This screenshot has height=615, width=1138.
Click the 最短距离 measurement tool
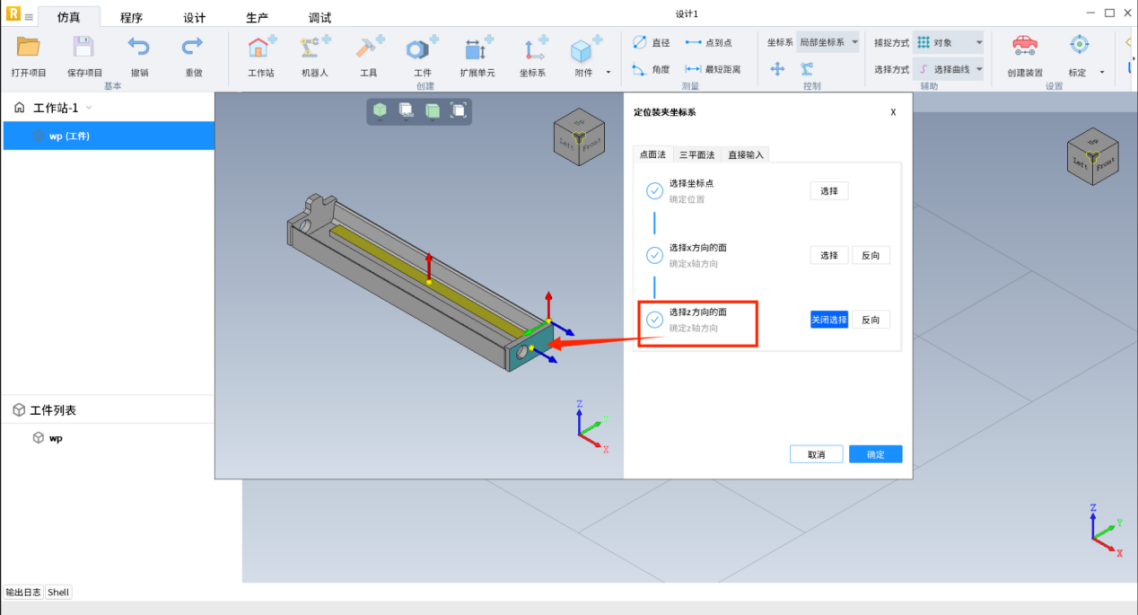pos(712,69)
